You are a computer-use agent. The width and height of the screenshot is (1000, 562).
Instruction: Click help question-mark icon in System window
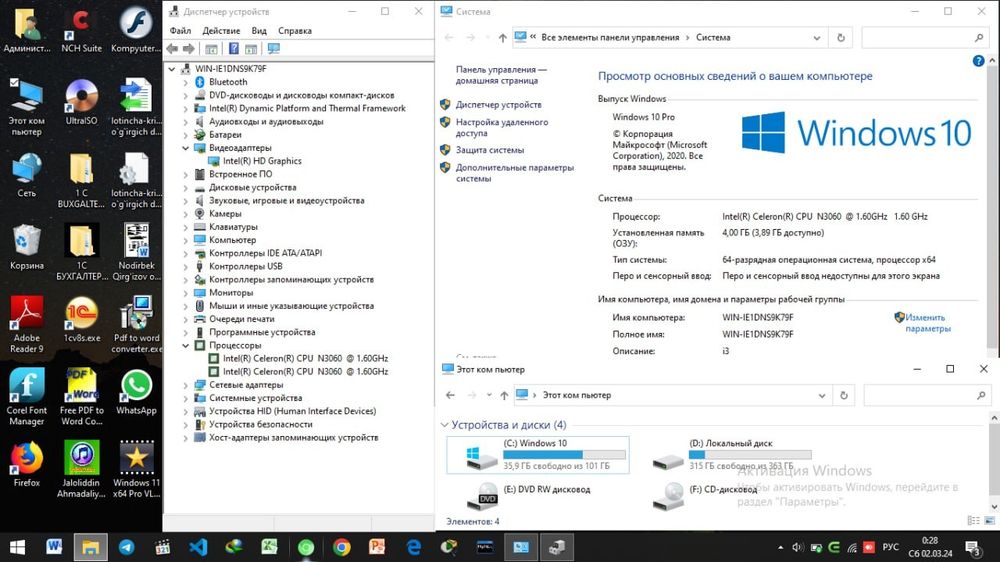click(x=978, y=61)
